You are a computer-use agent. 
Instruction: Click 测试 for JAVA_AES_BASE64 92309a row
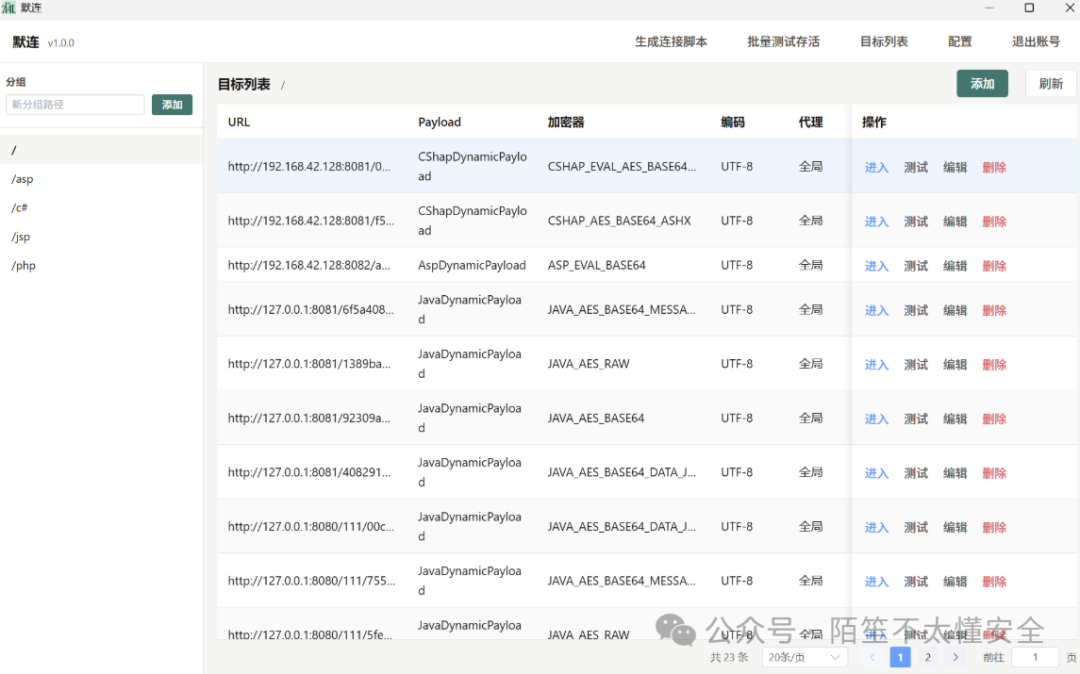pyautogui.click(x=915, y=419)
